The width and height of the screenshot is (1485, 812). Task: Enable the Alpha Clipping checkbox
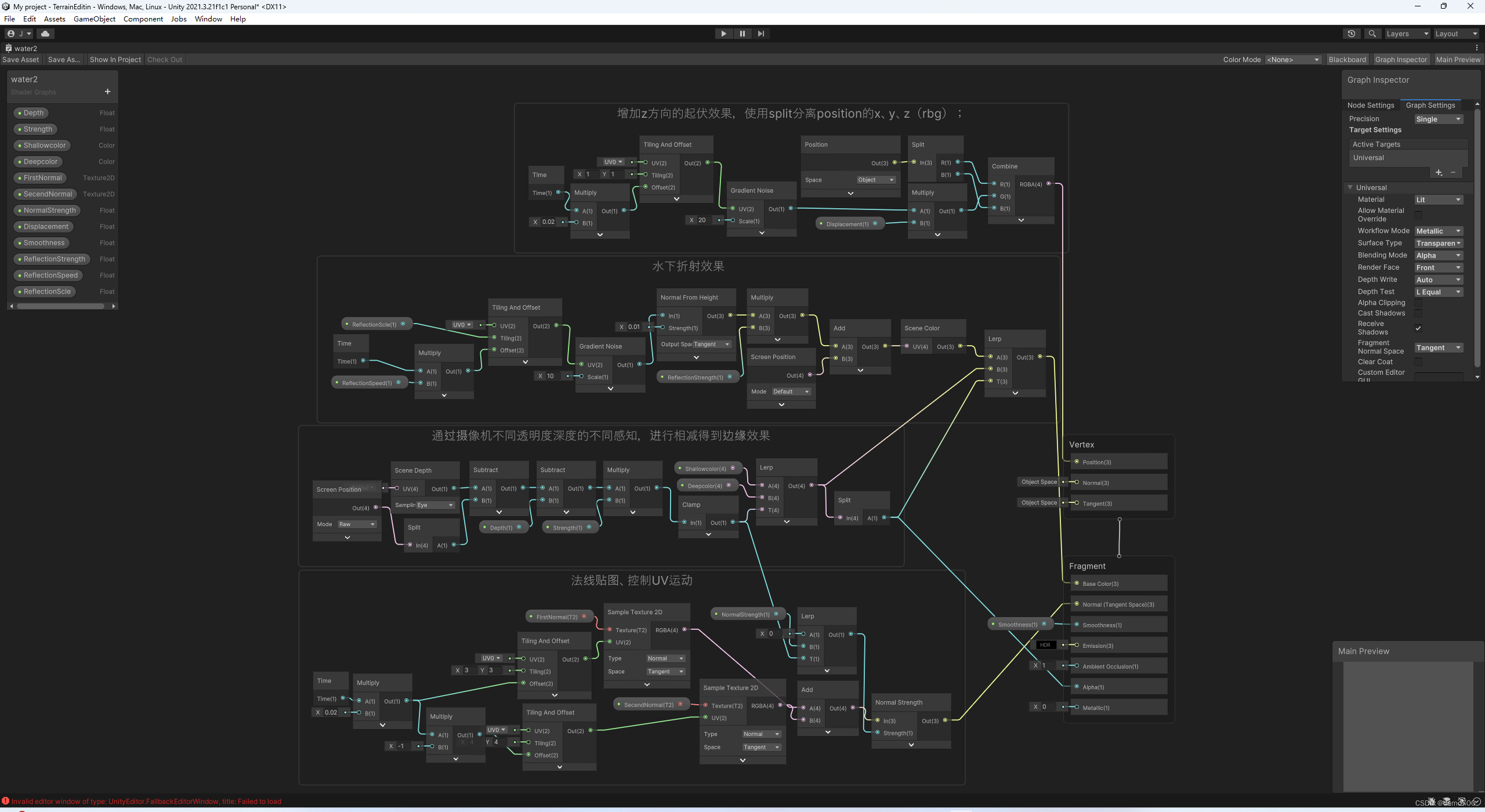[x=1418, y=303]
